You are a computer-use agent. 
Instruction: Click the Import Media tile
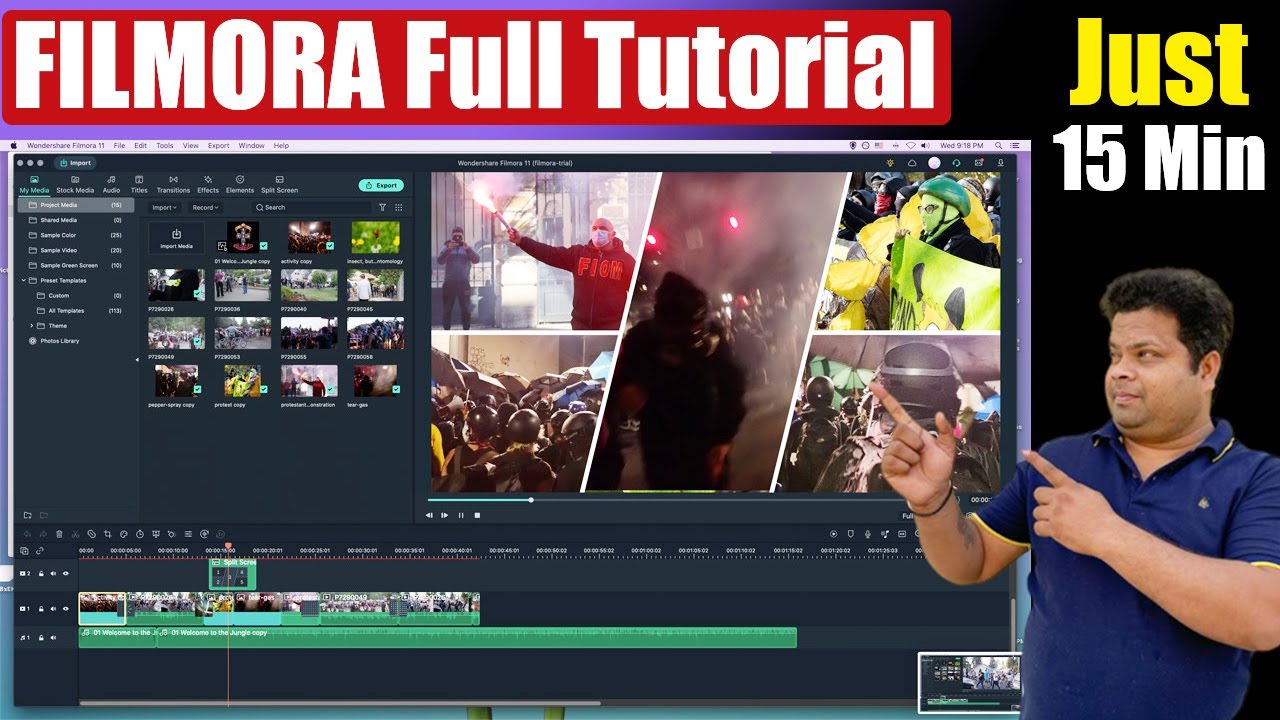coord(176,238)
